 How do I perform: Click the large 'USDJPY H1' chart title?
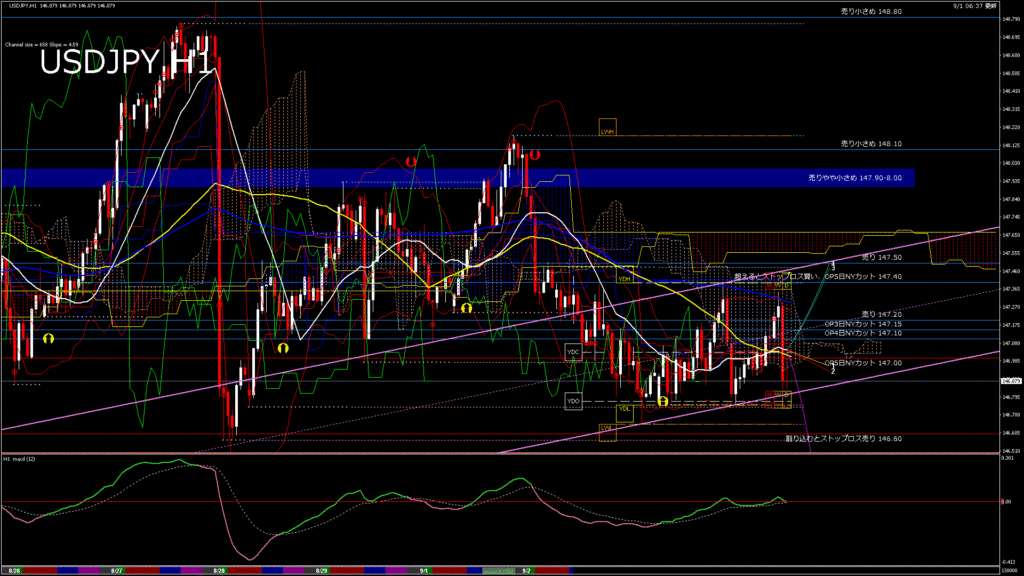pos(125,63)
